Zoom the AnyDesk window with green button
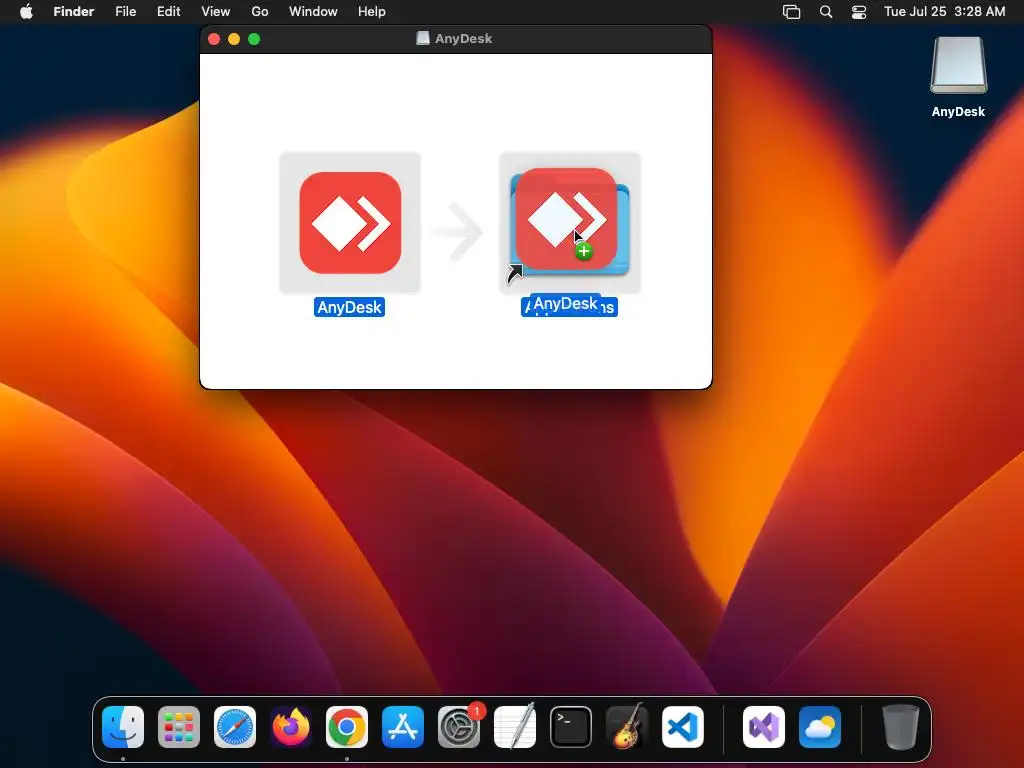Image resolution: width=1024 pixels, height=768 pixels. coord(254,39)
